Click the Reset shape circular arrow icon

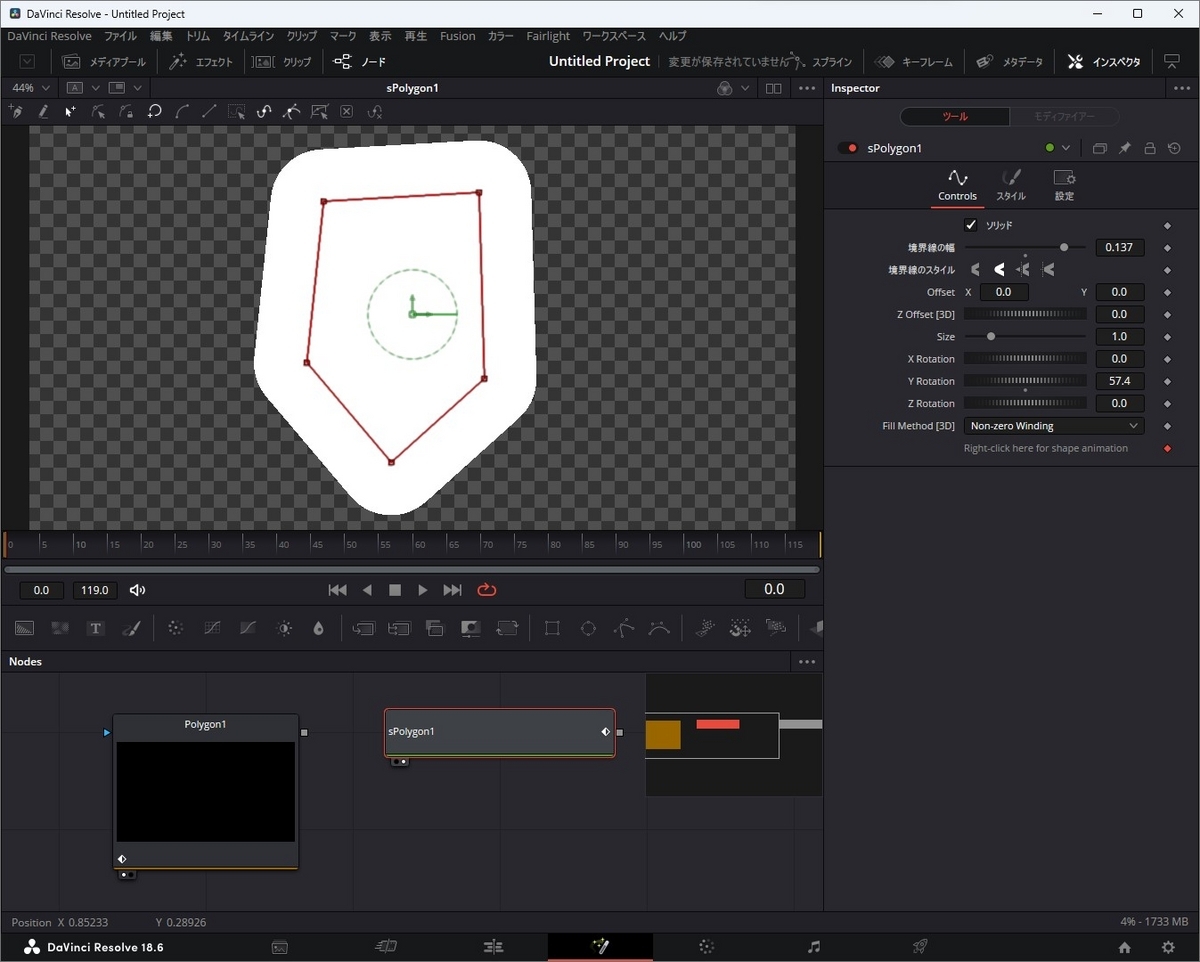click(155, 112)
